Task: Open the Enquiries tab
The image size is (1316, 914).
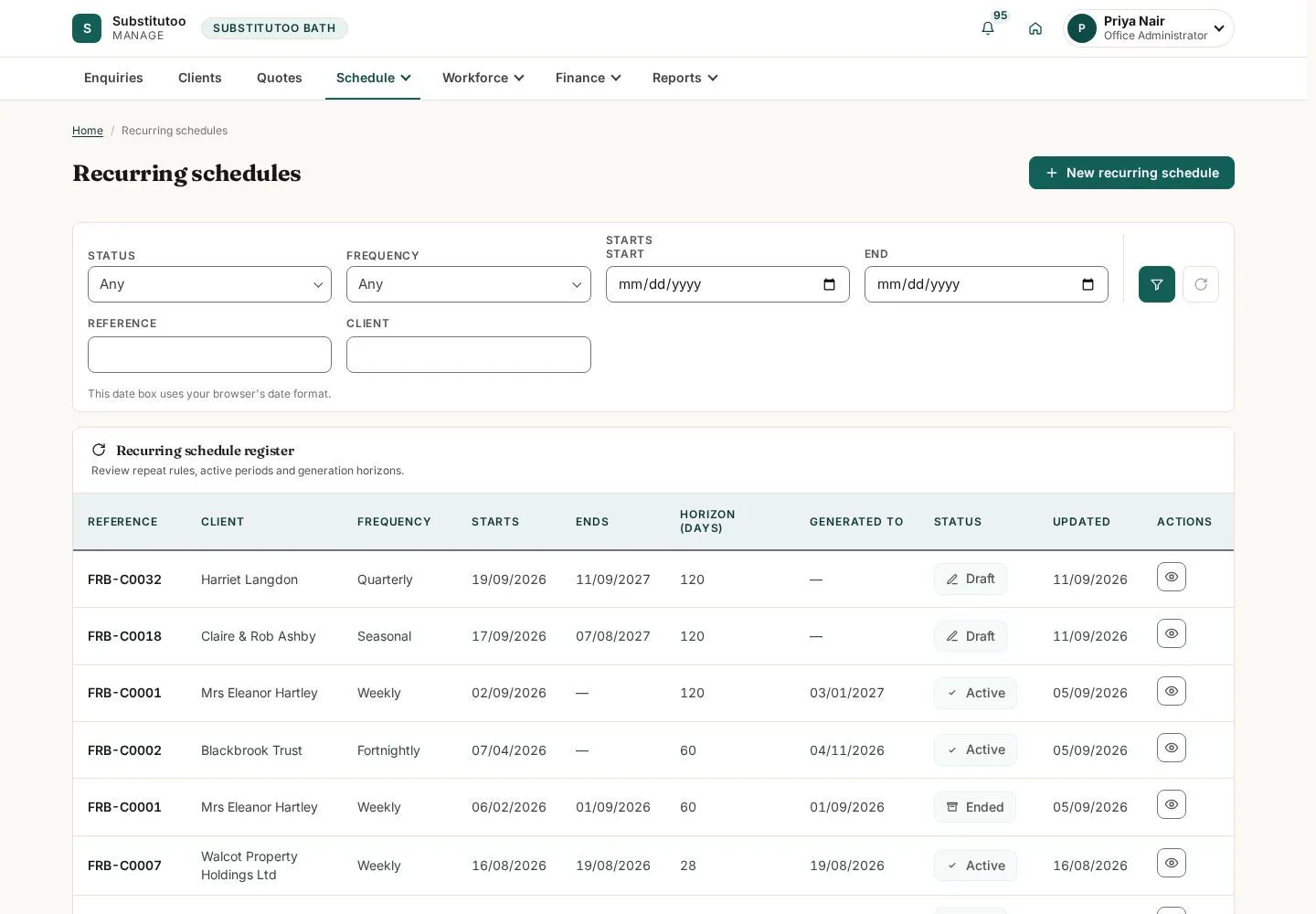Action: [113, 78]
